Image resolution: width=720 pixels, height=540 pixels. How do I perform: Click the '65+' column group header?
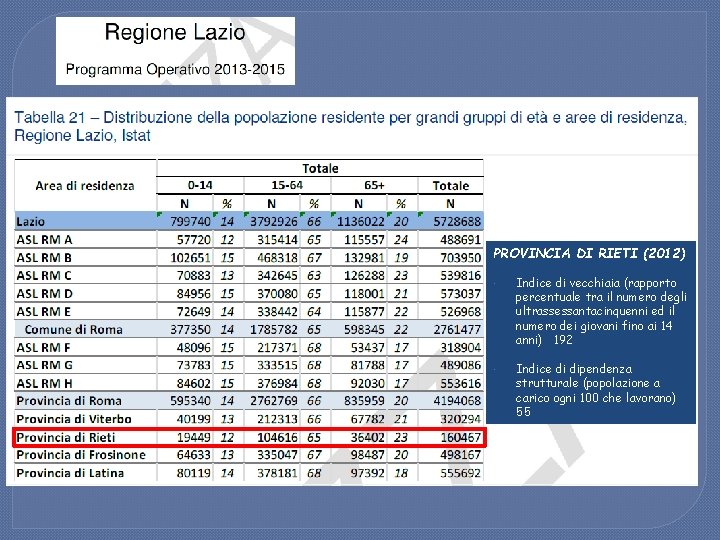pyautogui.click(x=374, y=186)
